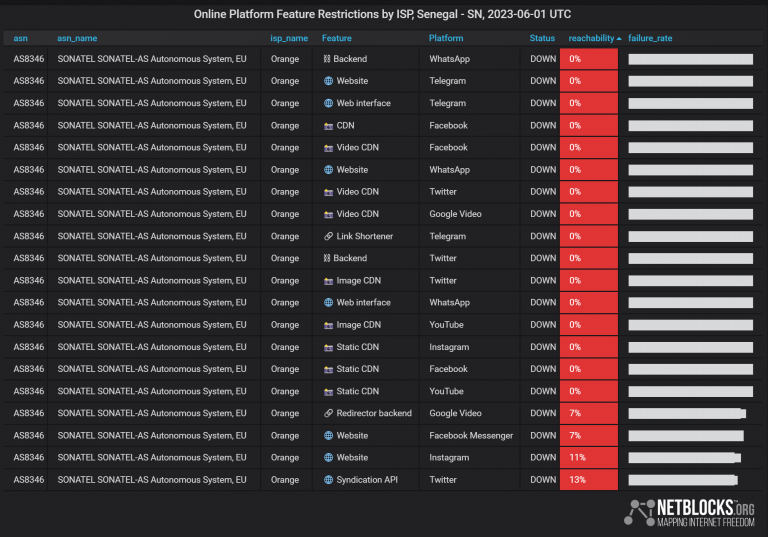
Task: Sort by the asn column header
Action: coord(21,38)
